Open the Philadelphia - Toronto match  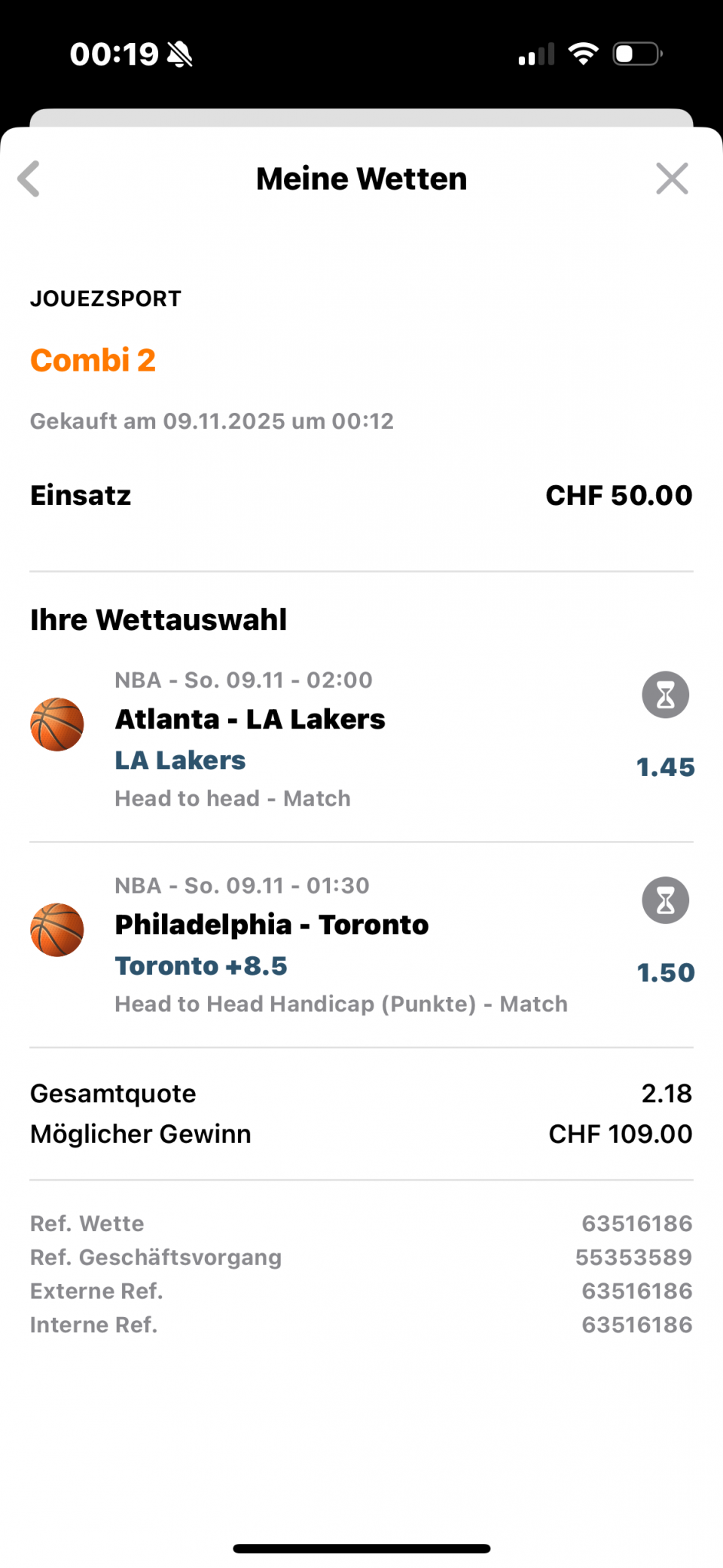(x=272, y=925)
